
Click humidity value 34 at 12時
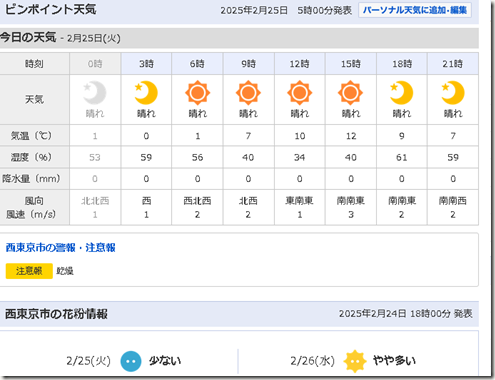[300, 157]
